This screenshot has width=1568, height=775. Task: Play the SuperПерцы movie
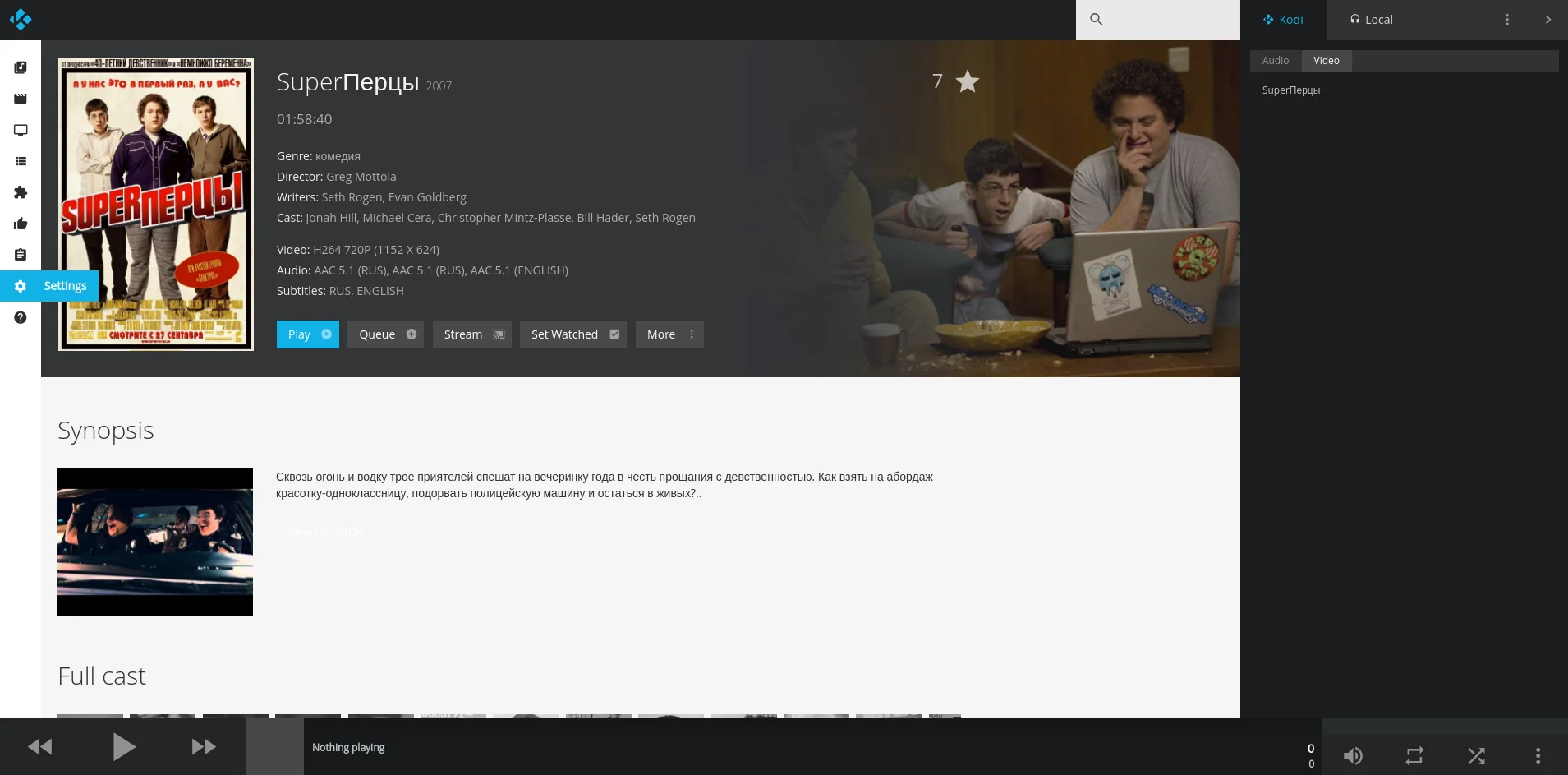(308, 334)
